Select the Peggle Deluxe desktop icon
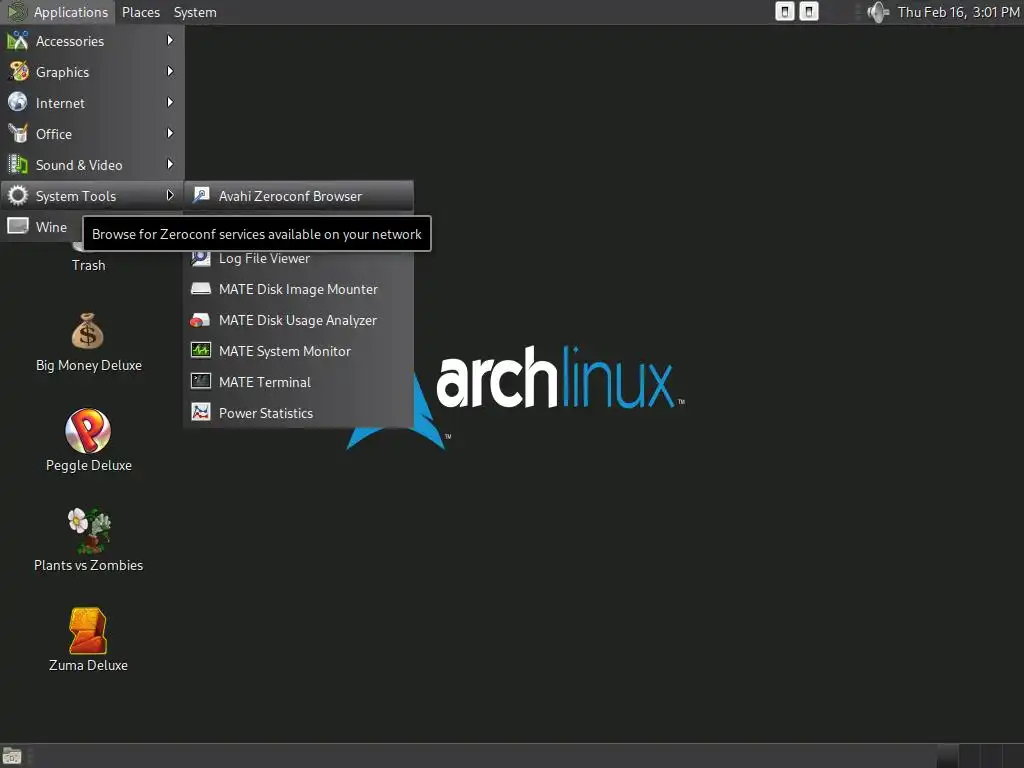The height and width of the screenshot is (768, 1024). [x=88, y=431]
